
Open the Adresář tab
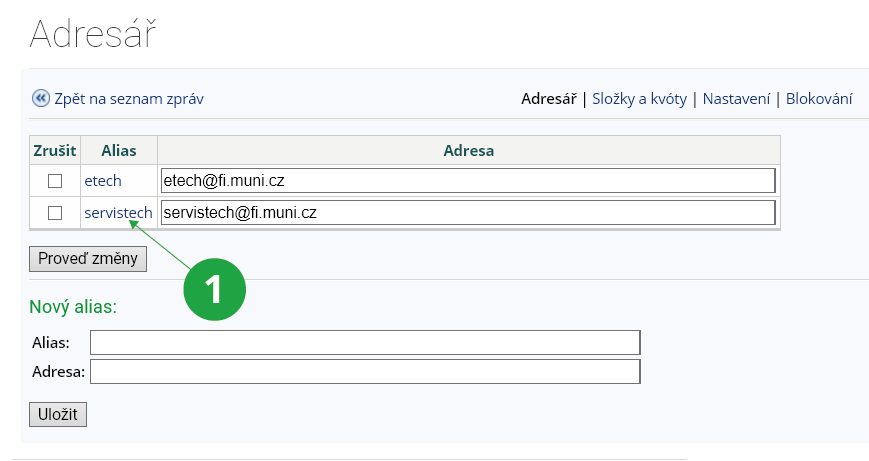(549, 98)
